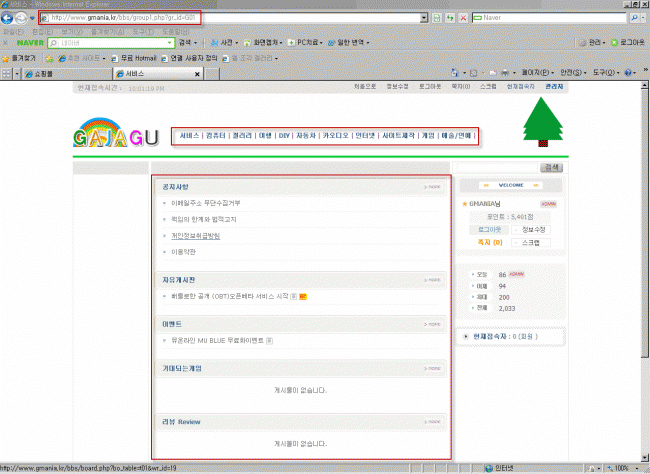The width and height of the screenshot is (650, 474).
Task: Click the Naver search box at top right
Action: tap(549, 18)
